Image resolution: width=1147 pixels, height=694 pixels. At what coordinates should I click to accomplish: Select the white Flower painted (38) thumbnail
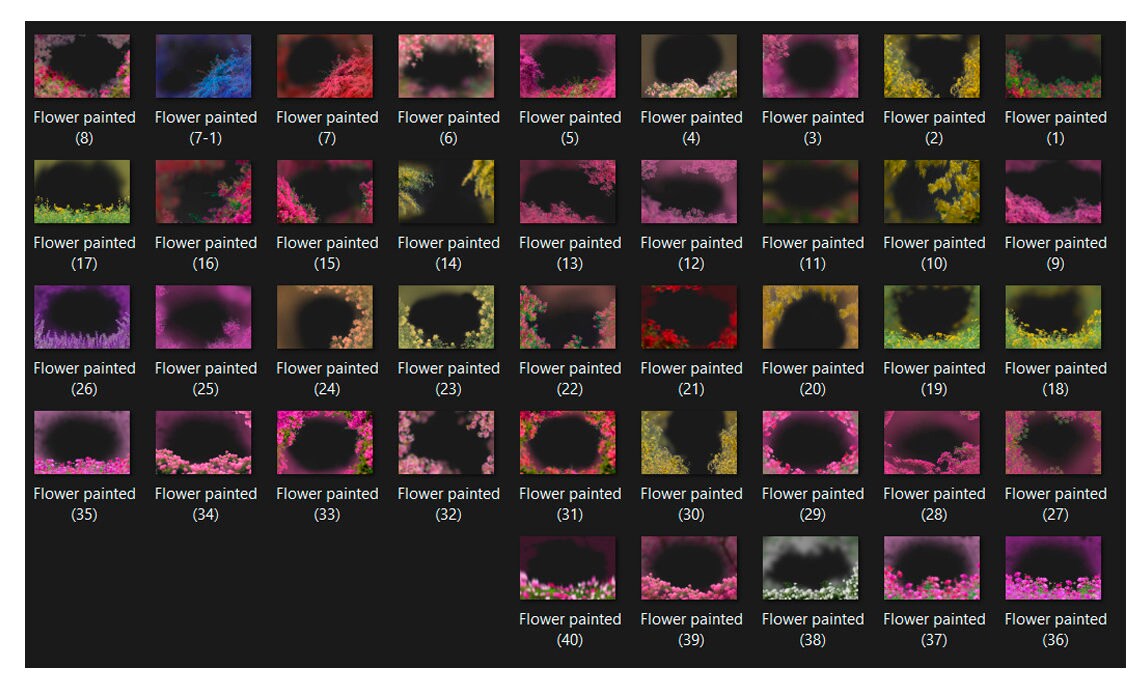[x=811, y=567]
